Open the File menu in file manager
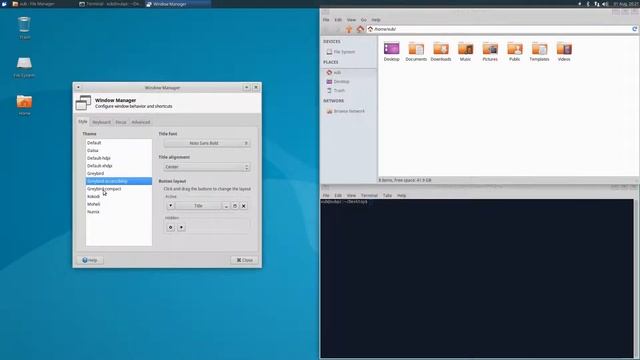The height and width of the screenshot is (360, 640). pos(326,20)
